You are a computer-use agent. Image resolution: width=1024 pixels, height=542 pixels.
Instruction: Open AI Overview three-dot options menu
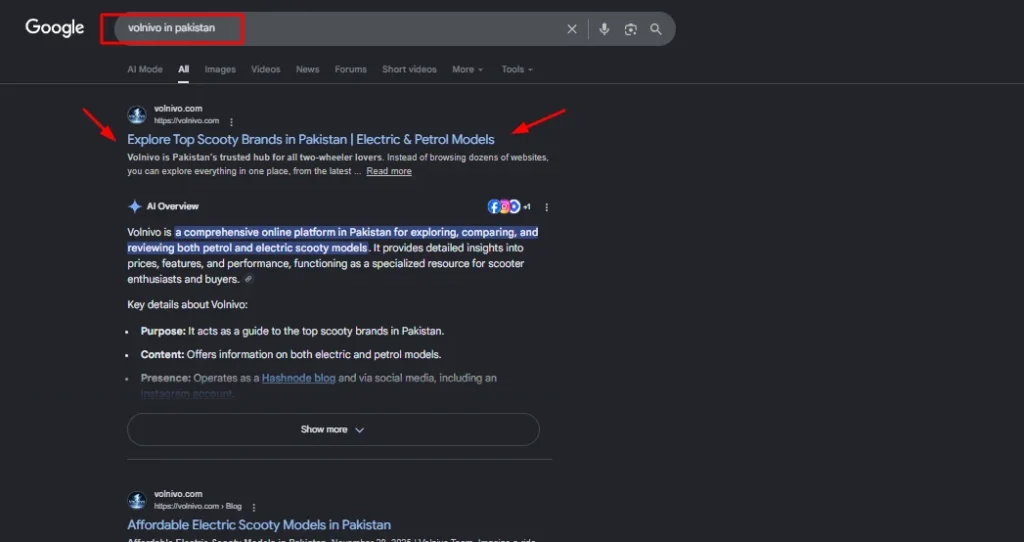(x=547, y=207)
